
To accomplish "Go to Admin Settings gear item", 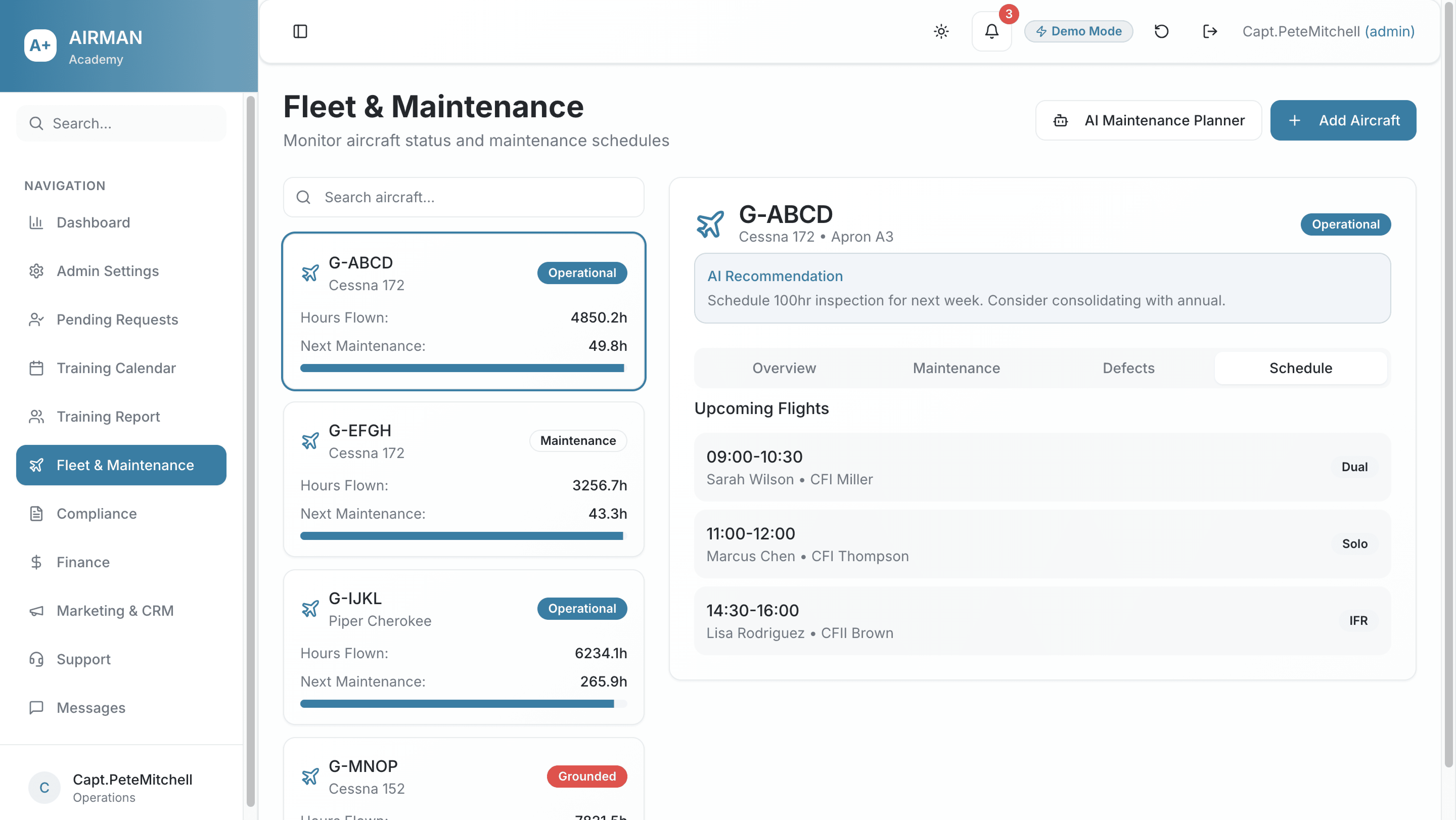I will [x=107, y=271].
